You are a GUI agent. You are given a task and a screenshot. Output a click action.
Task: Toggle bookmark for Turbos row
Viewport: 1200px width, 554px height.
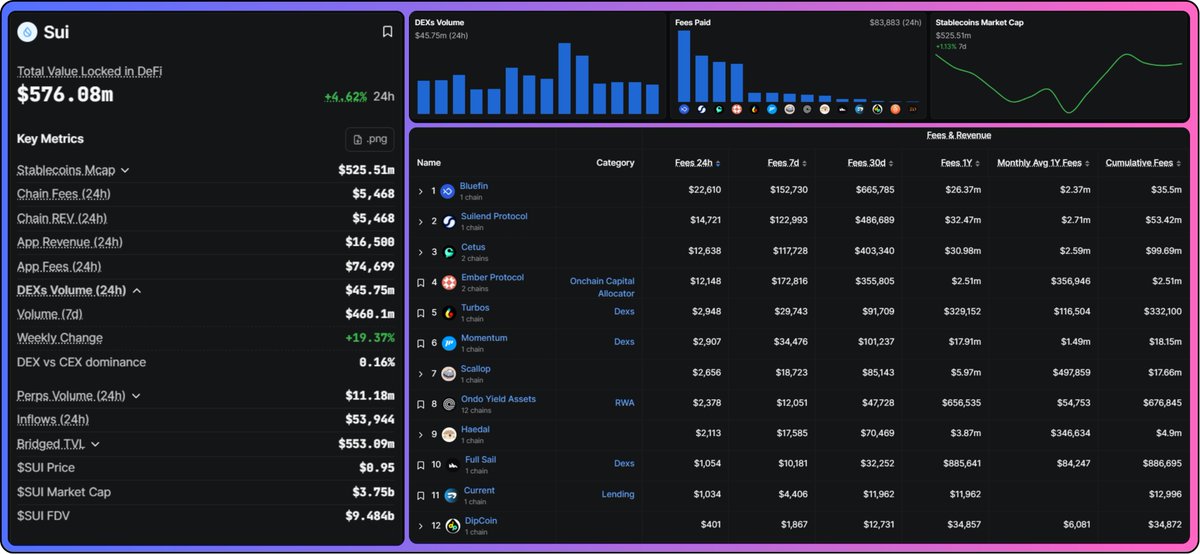click(x=420, y=313)
